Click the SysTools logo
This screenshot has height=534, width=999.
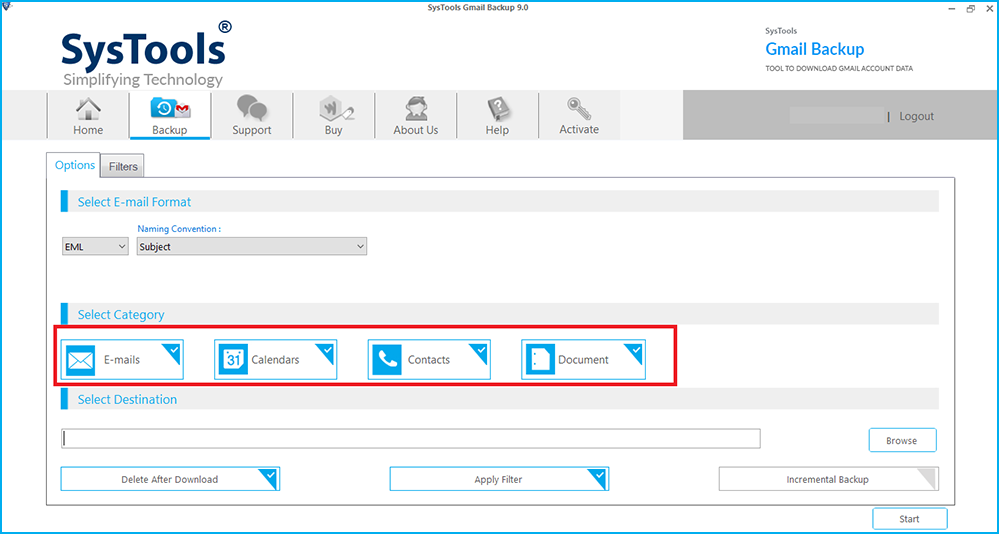[x=147, y=54]
